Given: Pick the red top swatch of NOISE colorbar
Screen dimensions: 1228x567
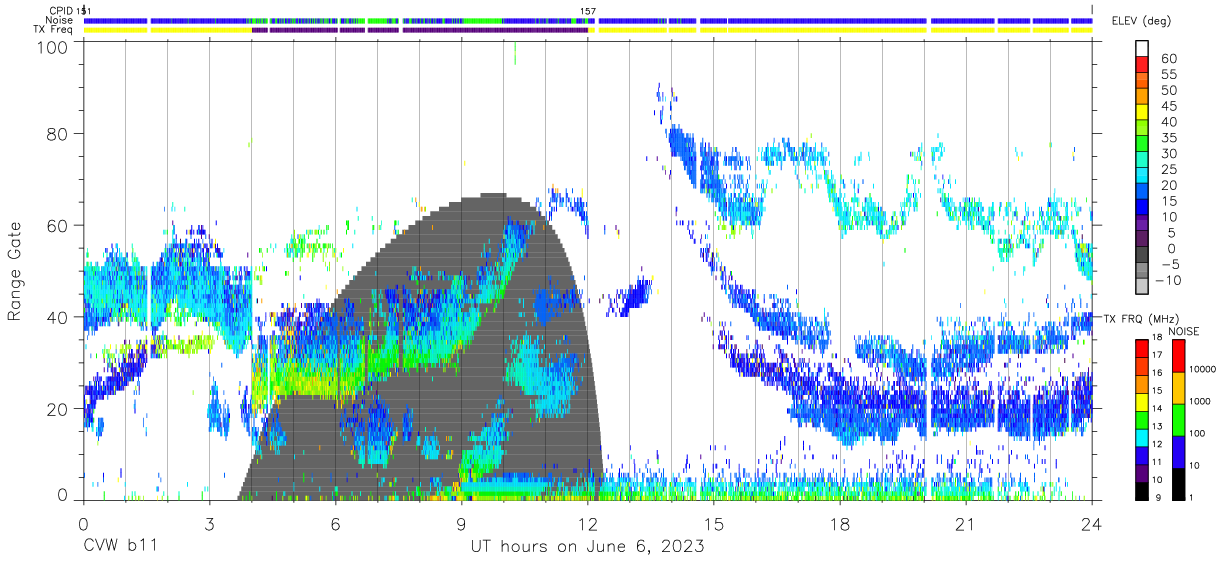Looking at the screenshot, I should pos(1178,355).
